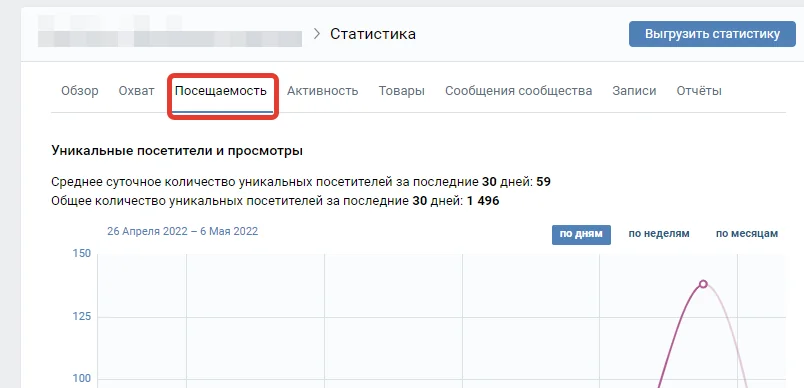Click the 150 axis label

[x=82, y=254]
